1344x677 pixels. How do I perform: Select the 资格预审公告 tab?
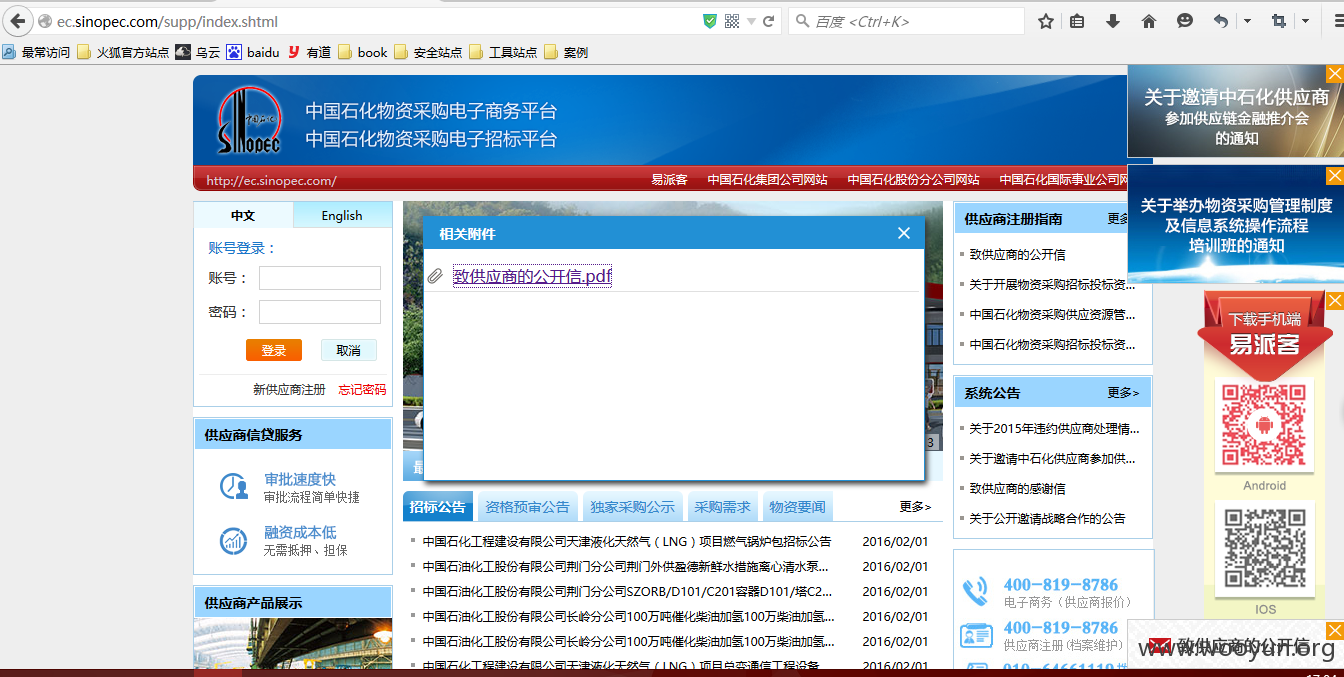527,507
